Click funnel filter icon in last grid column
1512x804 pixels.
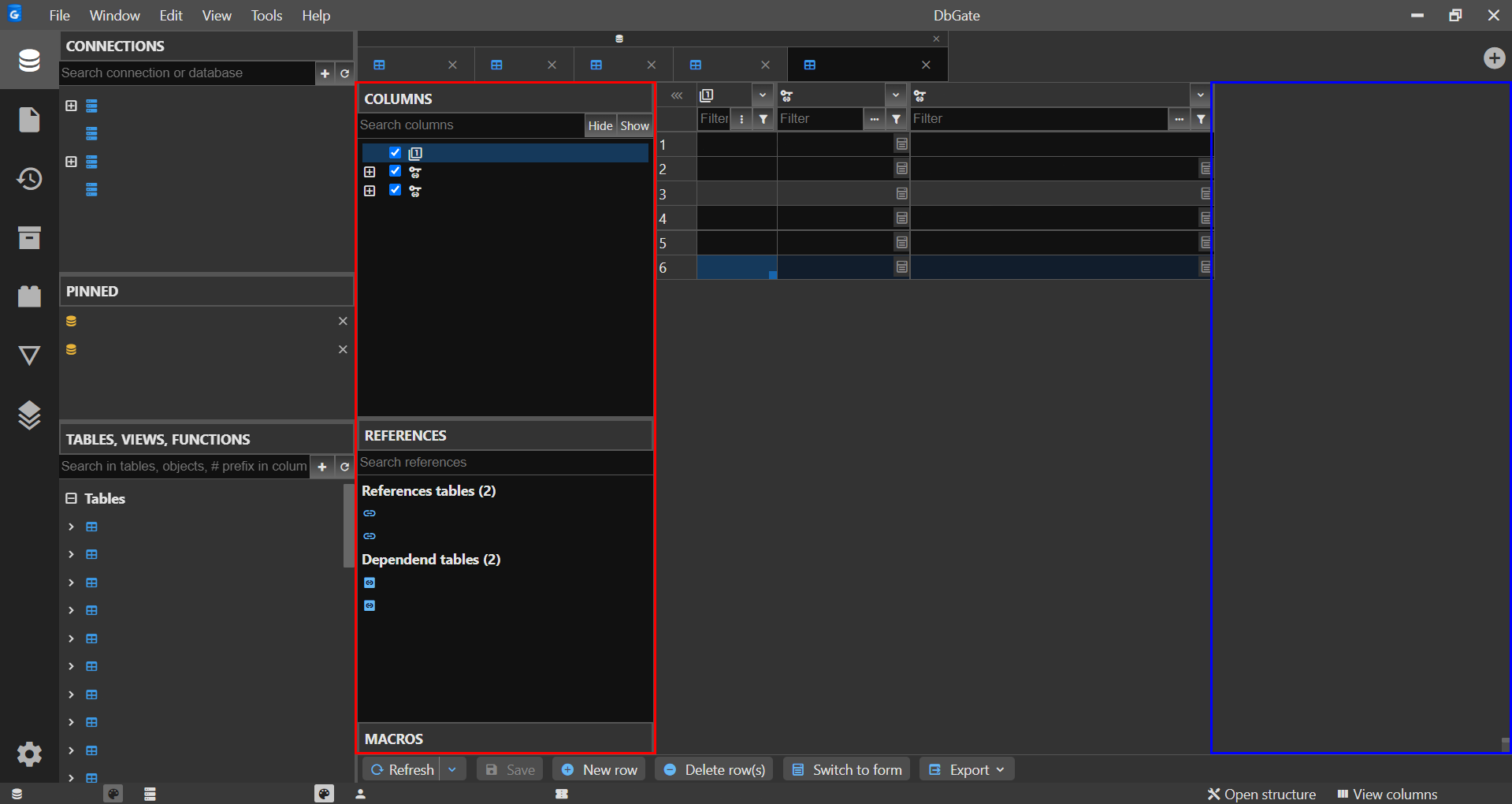tap(1201, 119)
